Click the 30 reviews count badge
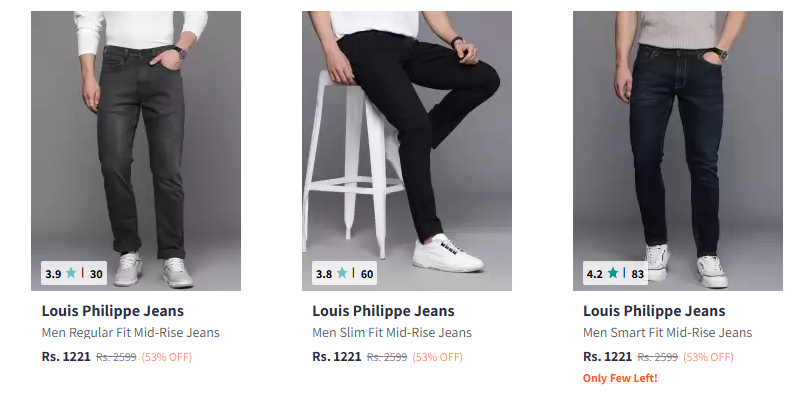 (x=96, y=274)
